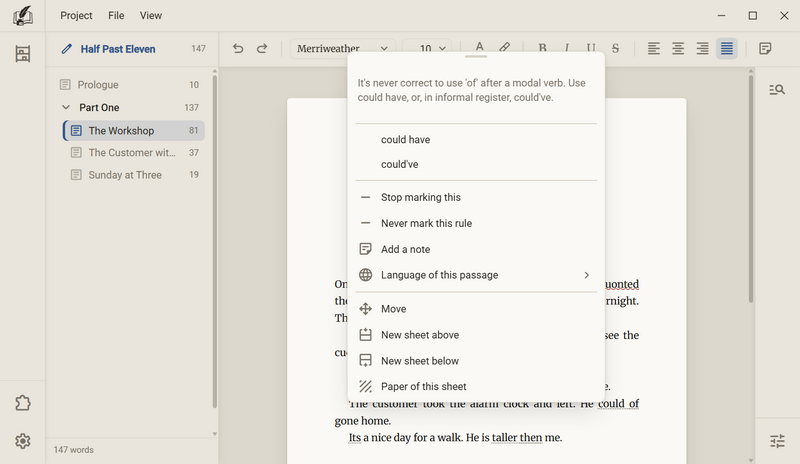The height and width of the screenshot is (464, 800).
Task: Select New sheet below
Action: pos(476,361)
